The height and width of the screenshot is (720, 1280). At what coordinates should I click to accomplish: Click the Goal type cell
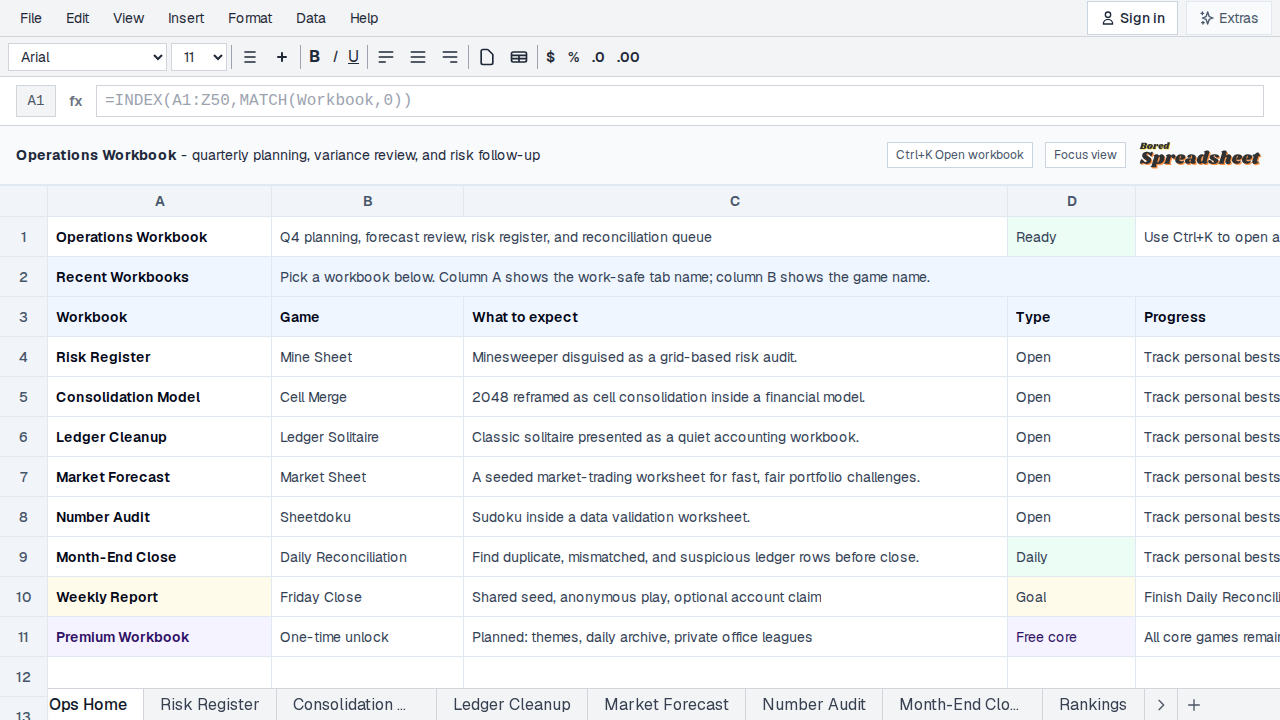click(1072, 597)
